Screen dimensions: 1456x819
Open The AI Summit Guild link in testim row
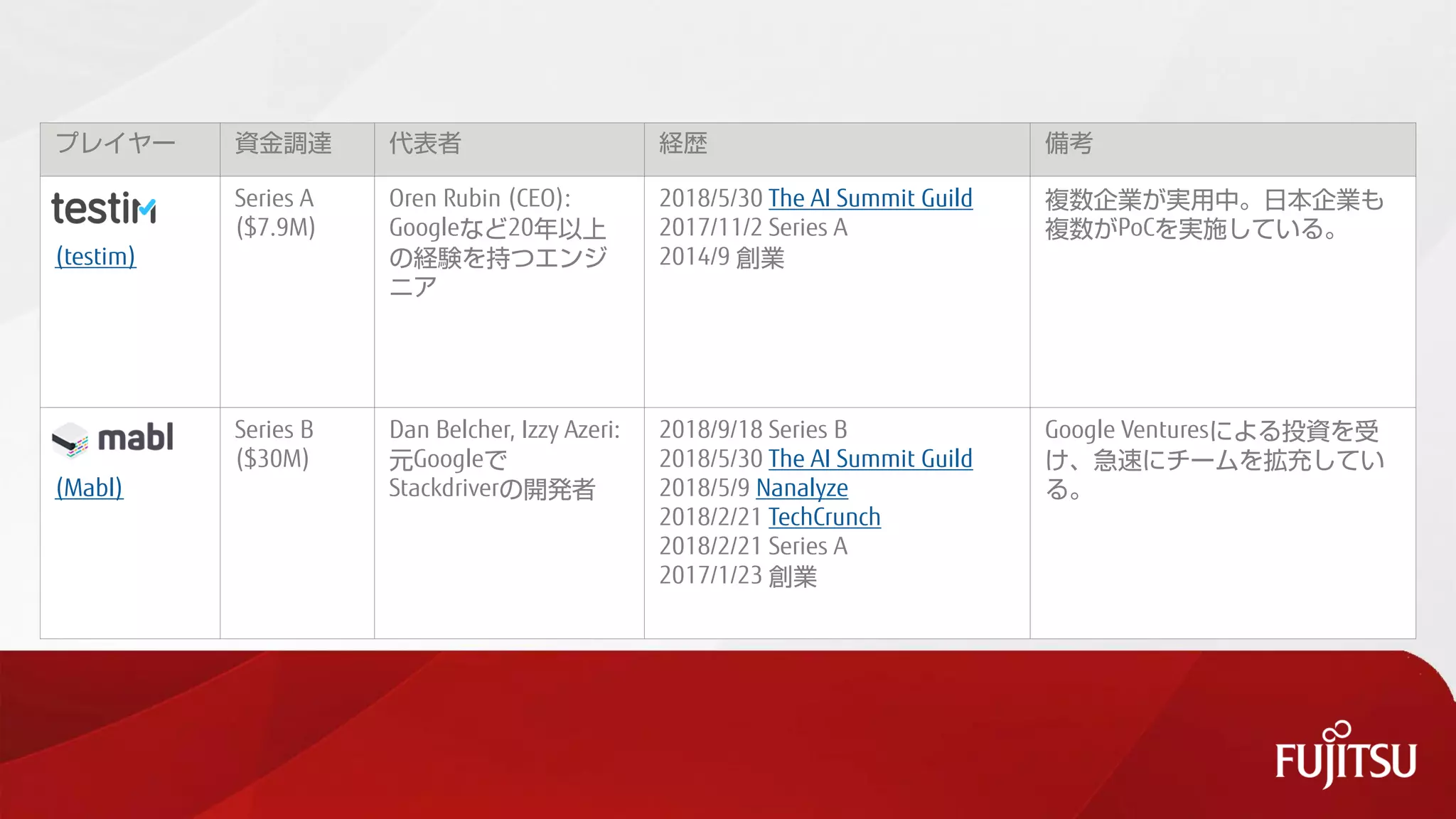coord(870,198)
